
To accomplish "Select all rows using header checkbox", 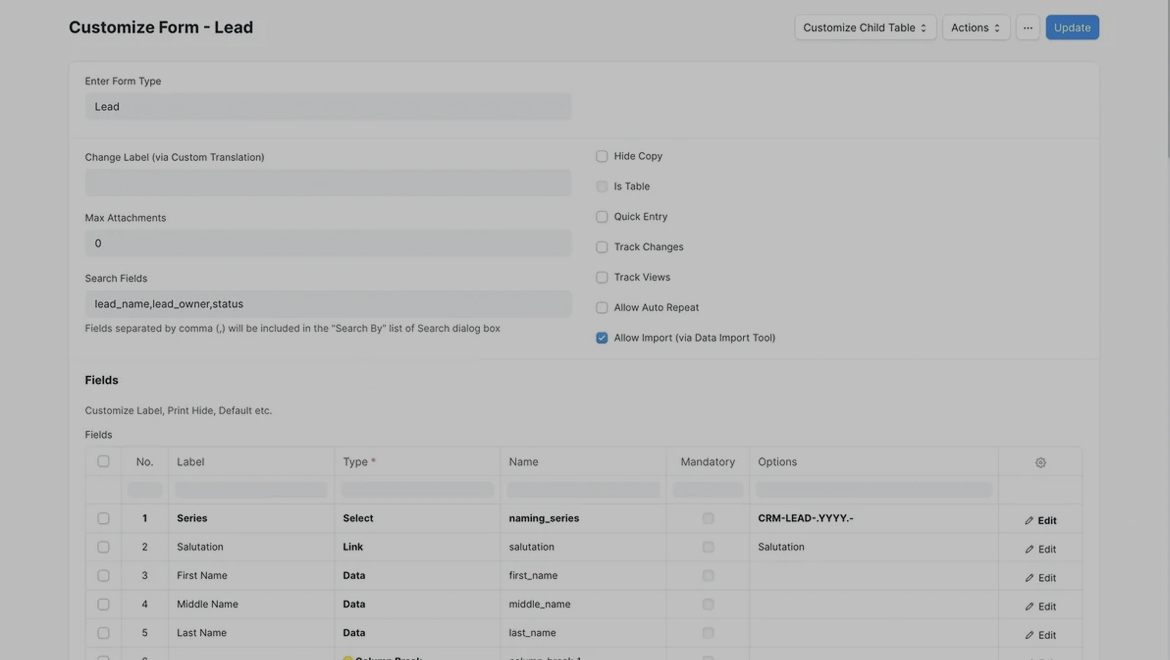I will point(103,461).
